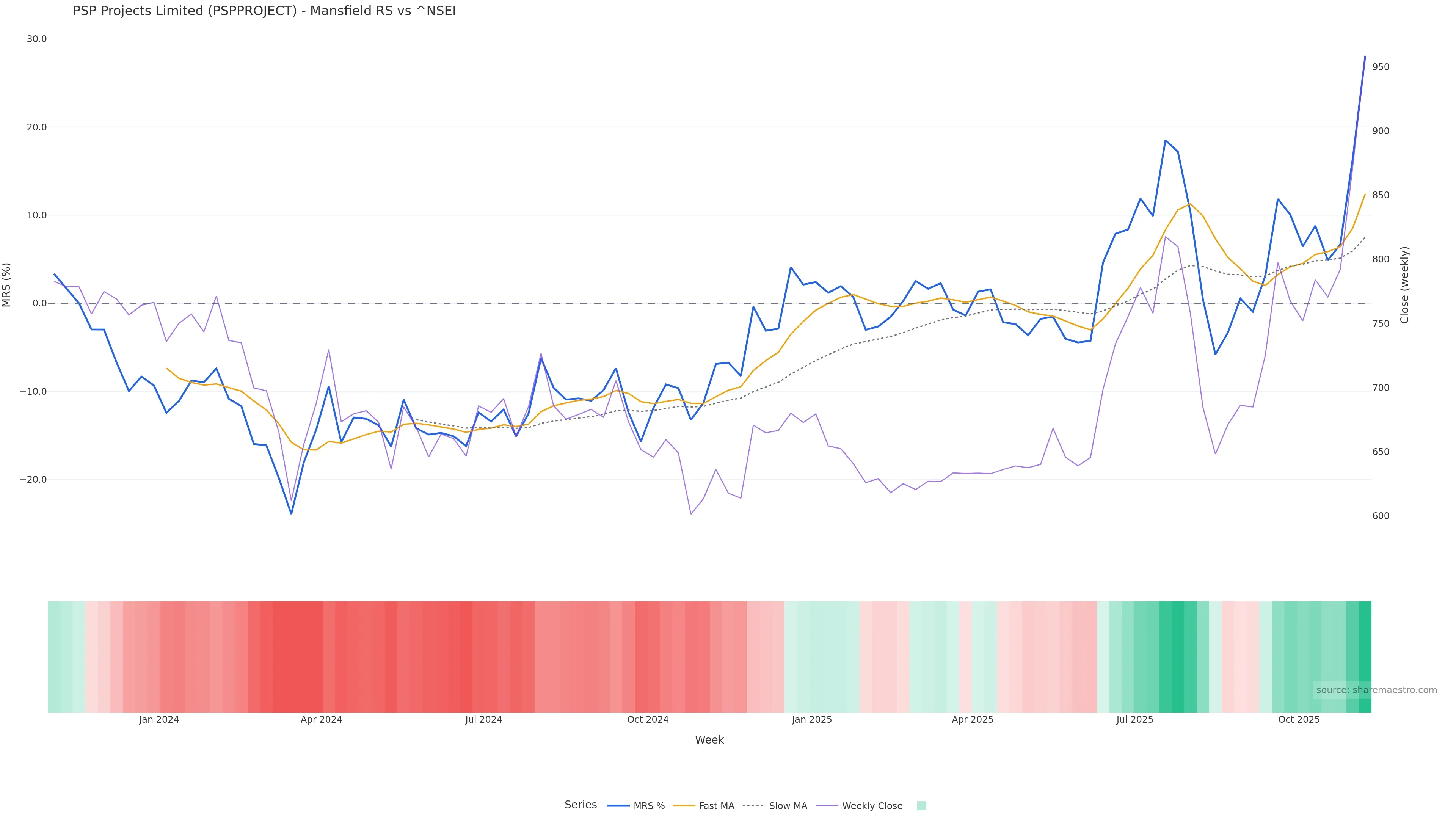1456x819 pixels.
Task: Click the 'Series' legend title
Action: pos(581,805)
